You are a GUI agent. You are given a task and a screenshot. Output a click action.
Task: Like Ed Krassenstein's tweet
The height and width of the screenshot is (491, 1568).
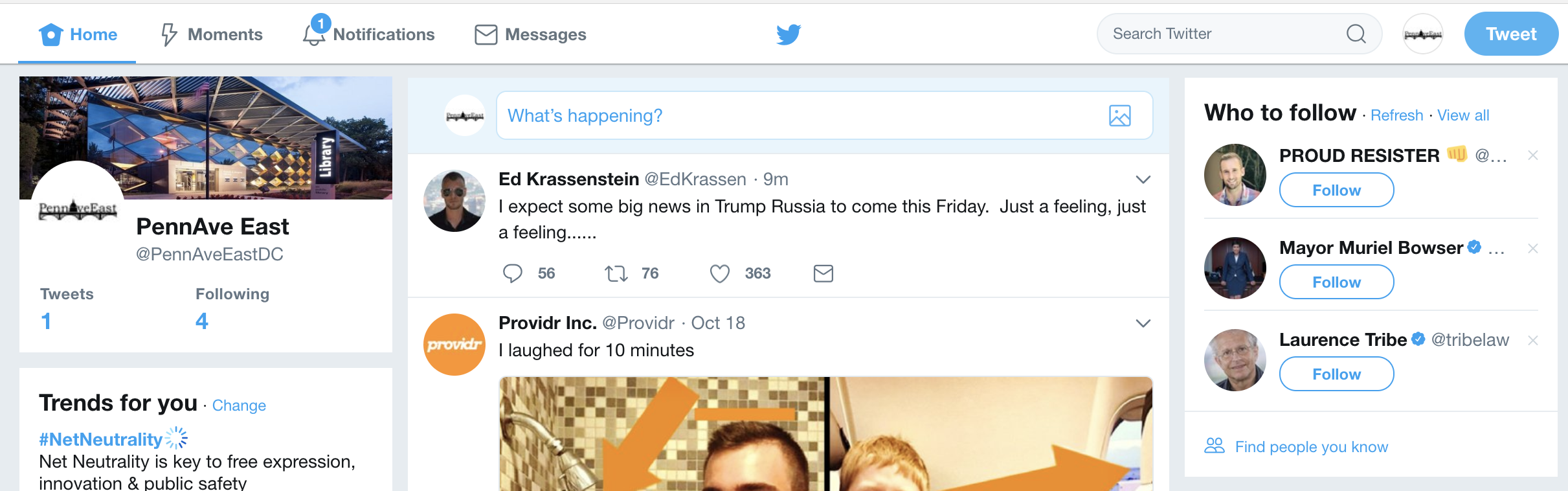coord(720,273)
